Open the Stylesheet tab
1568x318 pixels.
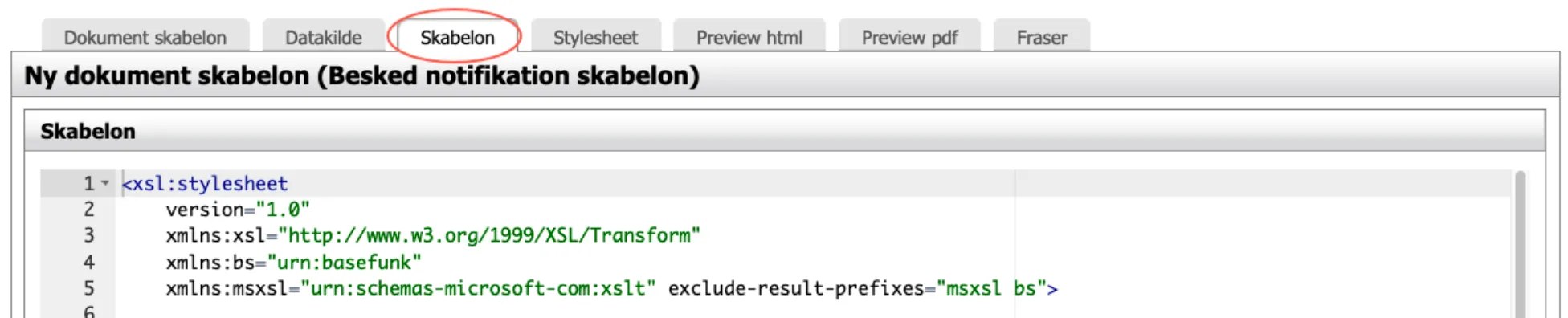pyautogui.click(x=595, y=37)
